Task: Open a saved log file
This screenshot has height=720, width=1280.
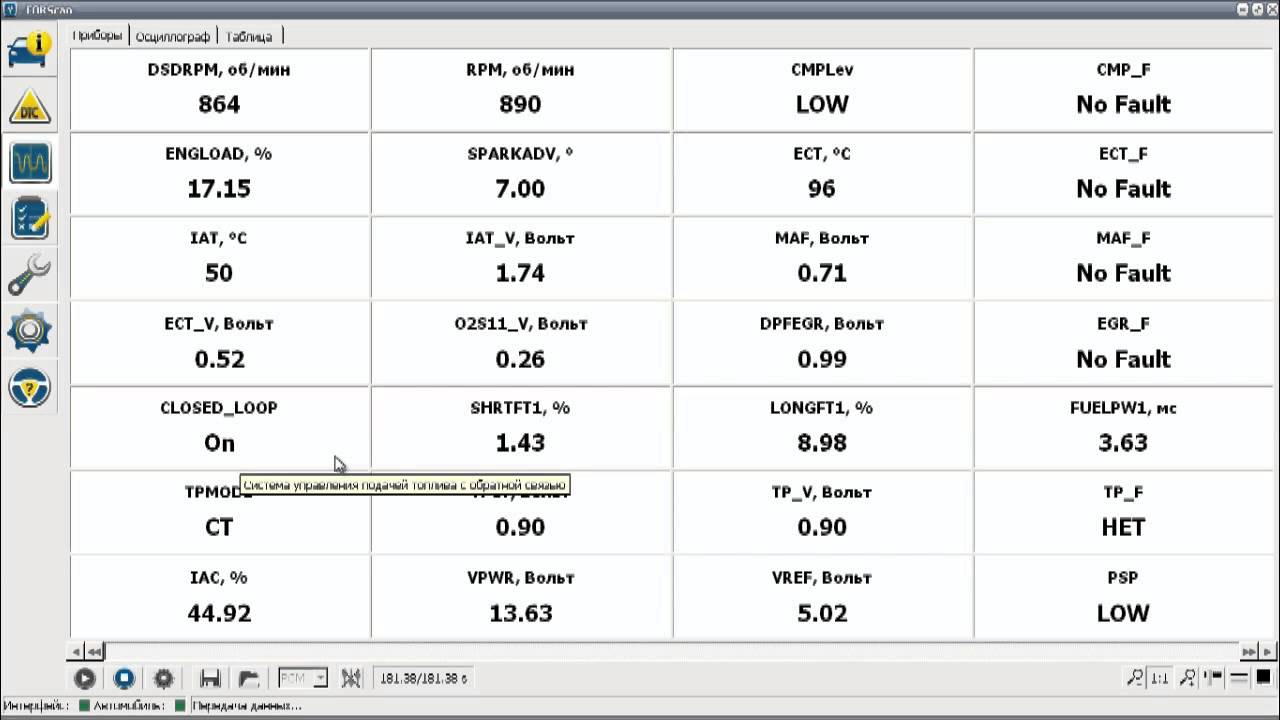Action: (249, 679)
